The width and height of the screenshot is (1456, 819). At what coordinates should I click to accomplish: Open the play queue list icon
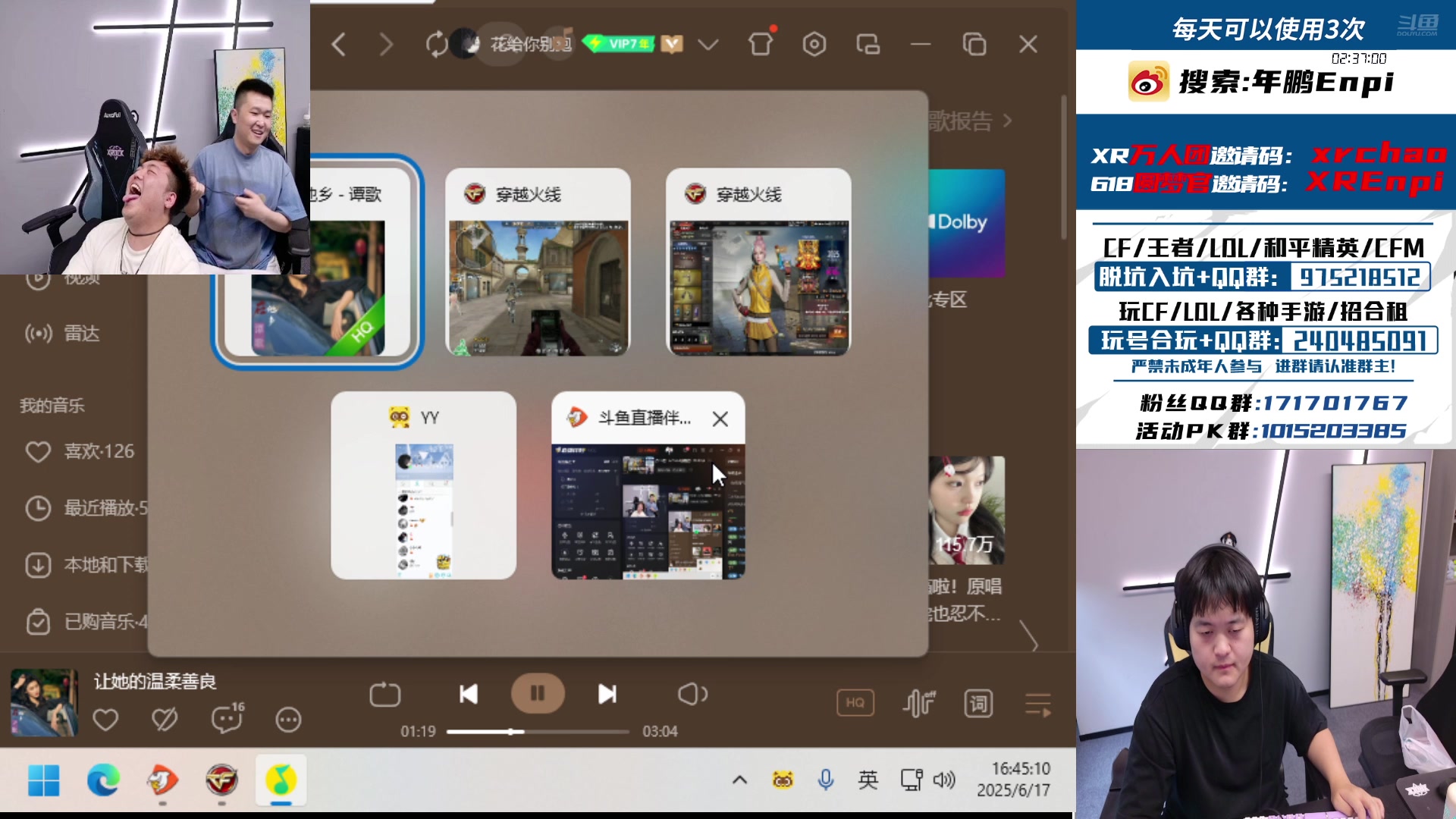point(1038,704)
